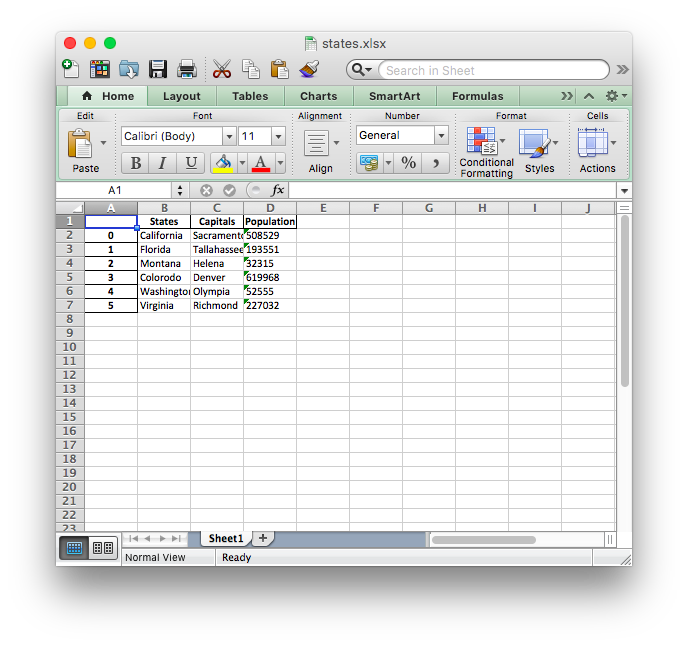Click the red font color swatch
Viewport: 688px width, 646px height.
261,163
